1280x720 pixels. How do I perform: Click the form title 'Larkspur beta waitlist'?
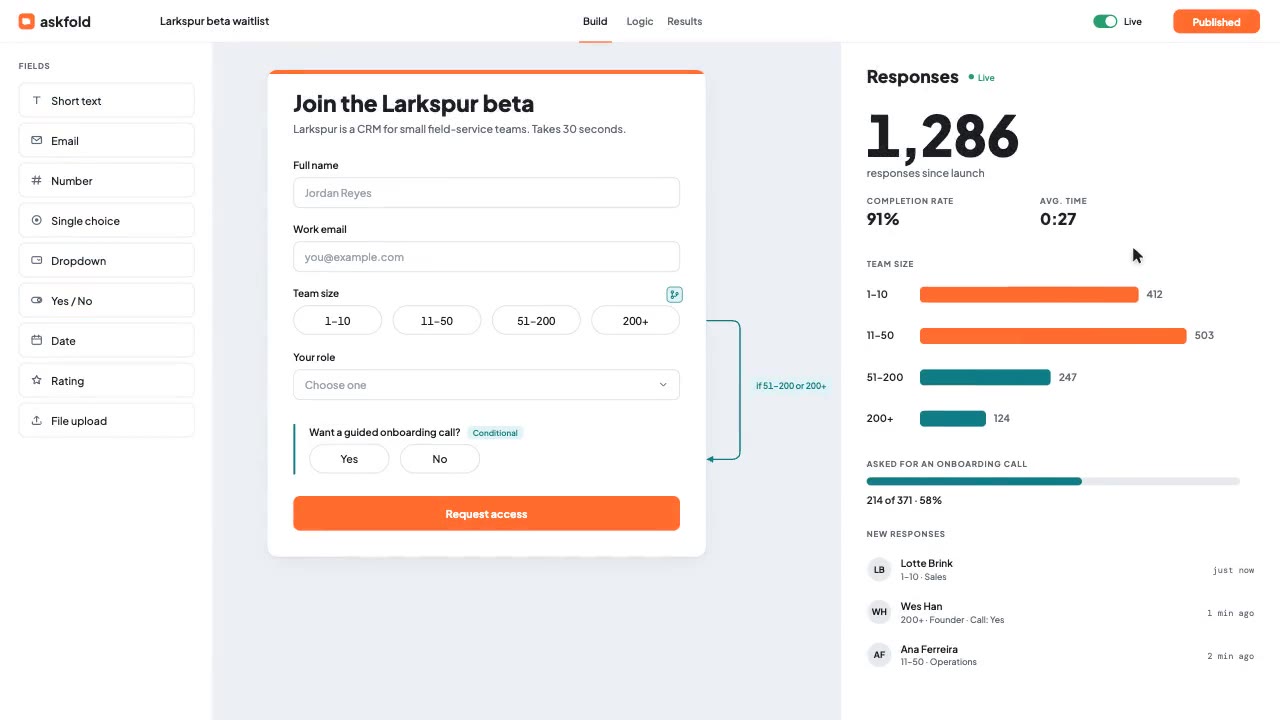pyautogui.click(x=214, y=21)
